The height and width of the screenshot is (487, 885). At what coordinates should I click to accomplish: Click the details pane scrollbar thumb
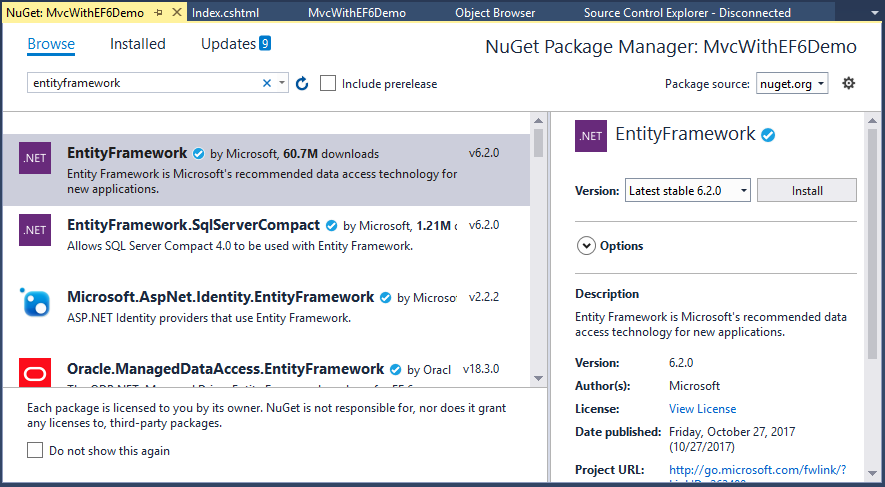[x=873, y=244]
